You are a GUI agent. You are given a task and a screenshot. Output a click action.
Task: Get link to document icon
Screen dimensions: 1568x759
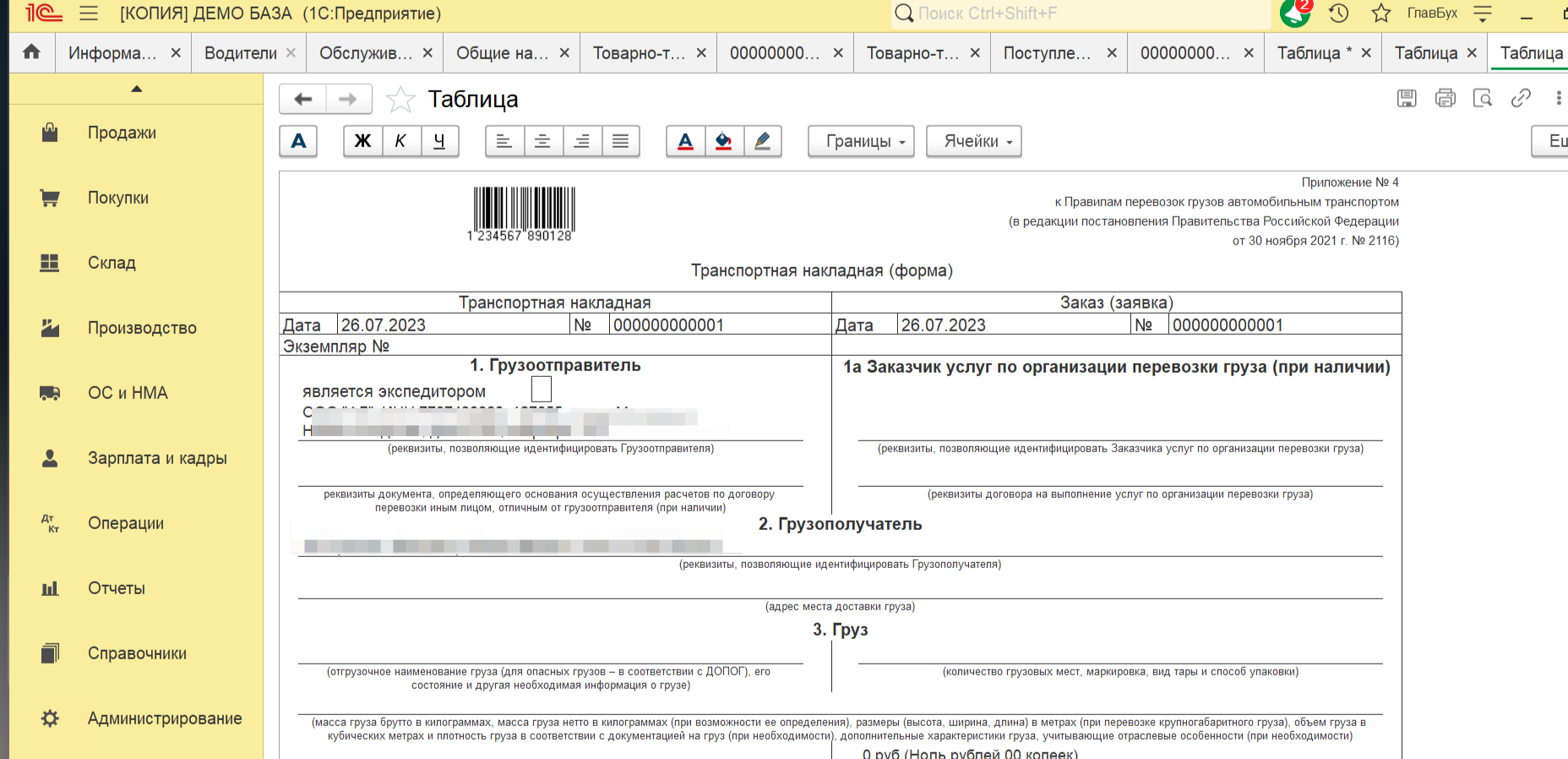coord(1521,98)
